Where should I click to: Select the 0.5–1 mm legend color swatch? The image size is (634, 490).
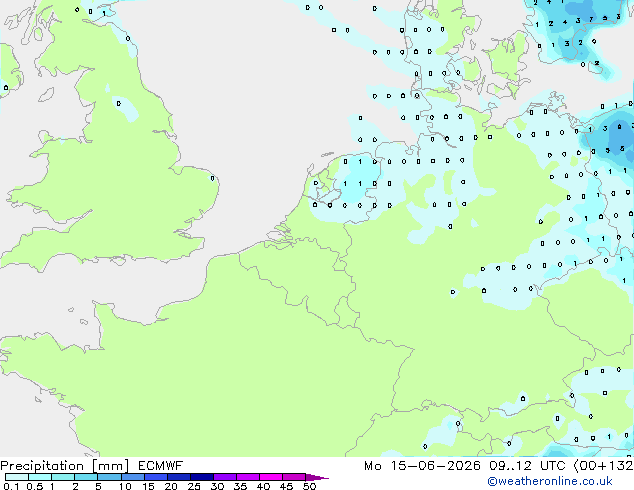(40, 477)
